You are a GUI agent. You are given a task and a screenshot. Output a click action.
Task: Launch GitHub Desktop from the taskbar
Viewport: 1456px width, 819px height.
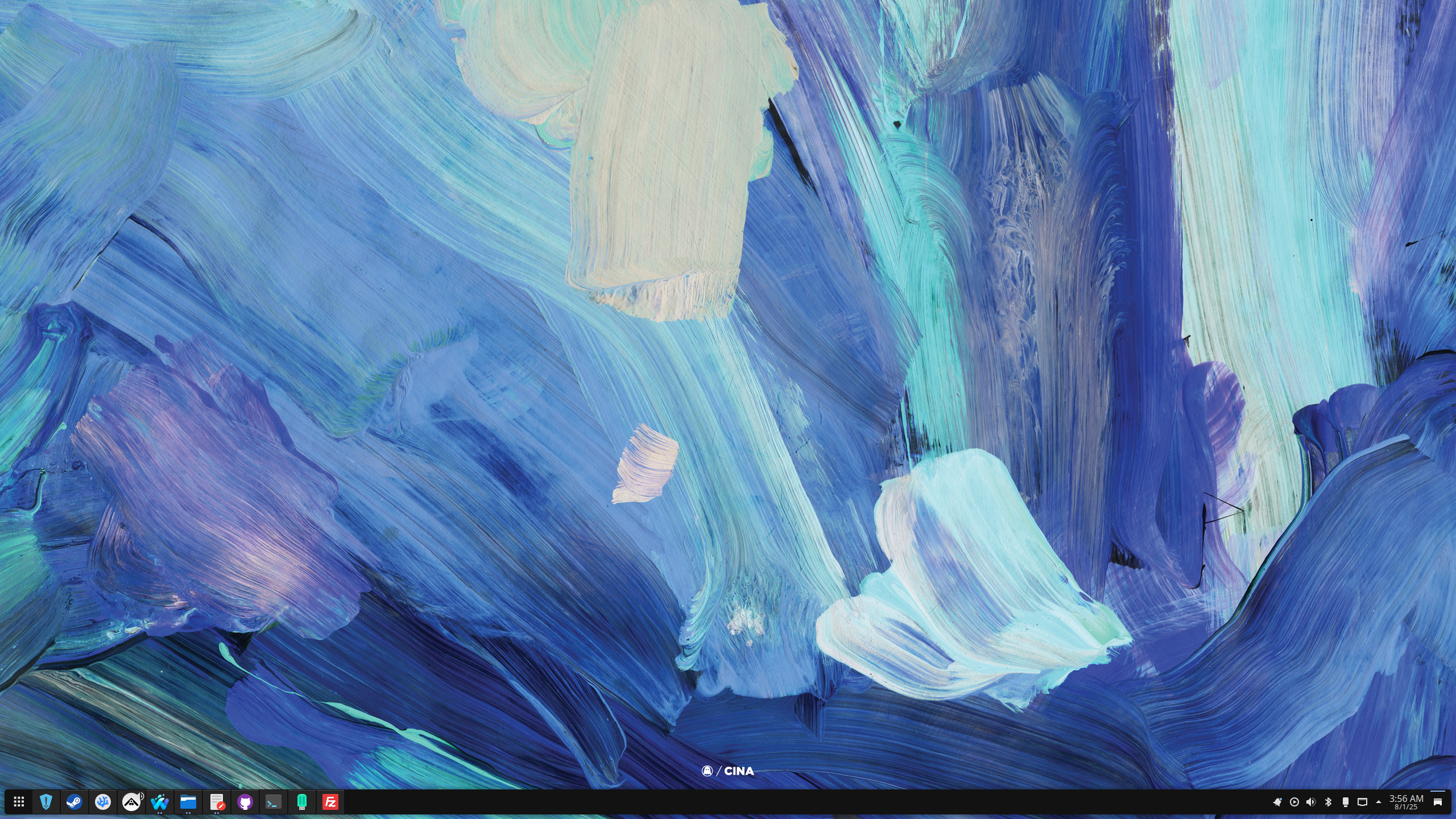(x=245, y=802)
